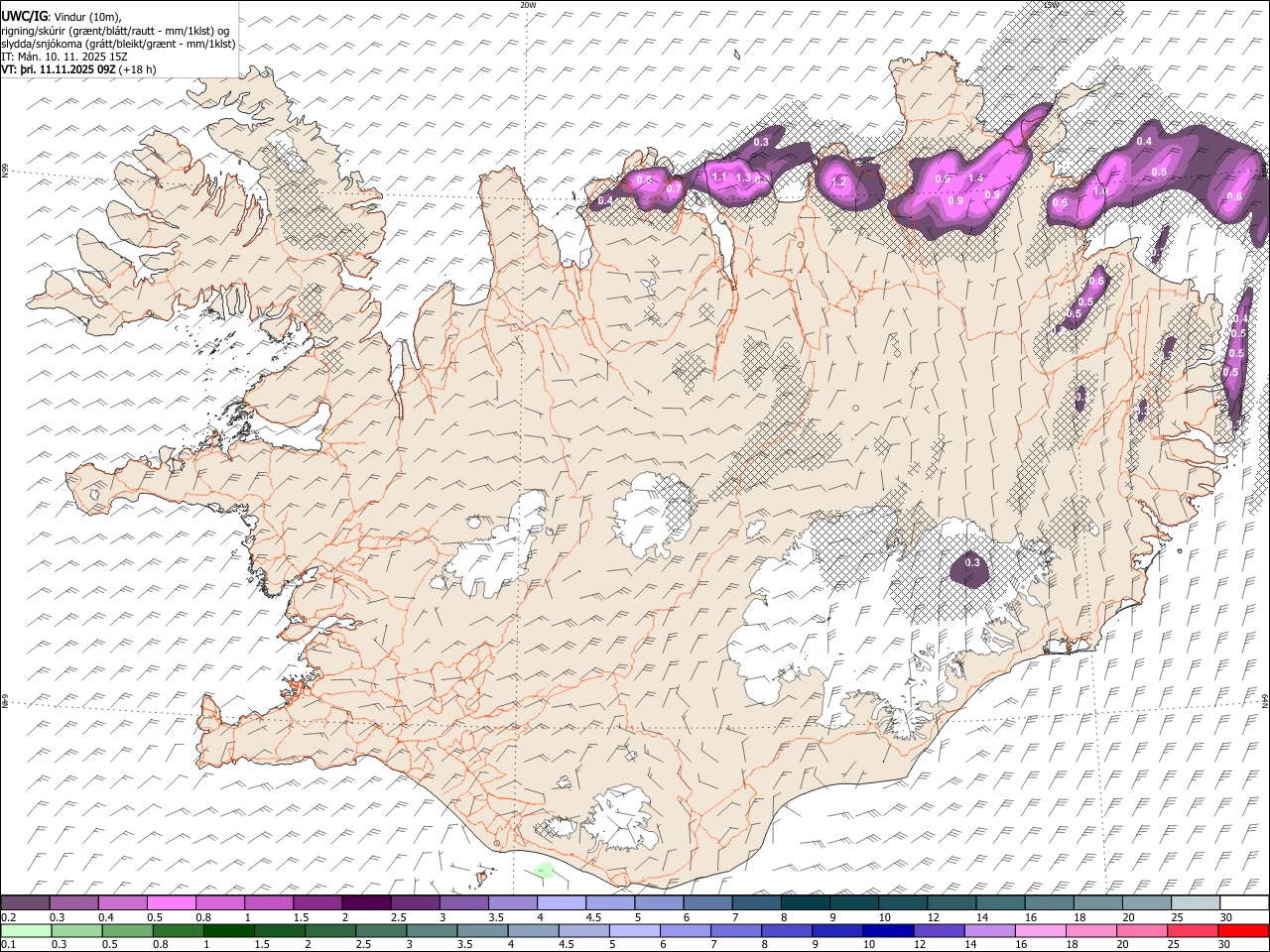Click the '3.5' label under the upper legend
The height and width of the screenshot is (952, 1270).
click(x=496, y=916)
